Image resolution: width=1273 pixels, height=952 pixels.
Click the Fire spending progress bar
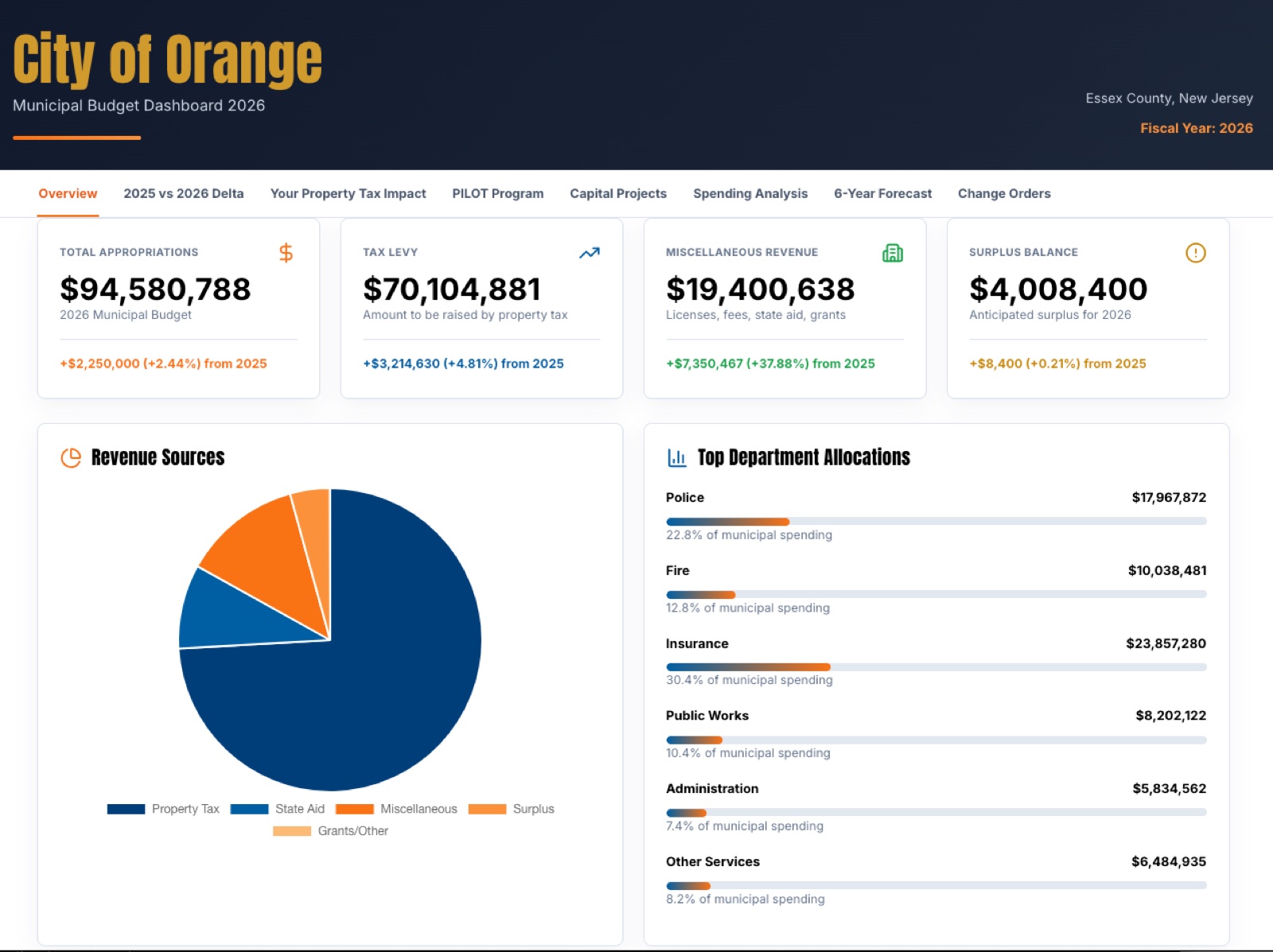936,595
